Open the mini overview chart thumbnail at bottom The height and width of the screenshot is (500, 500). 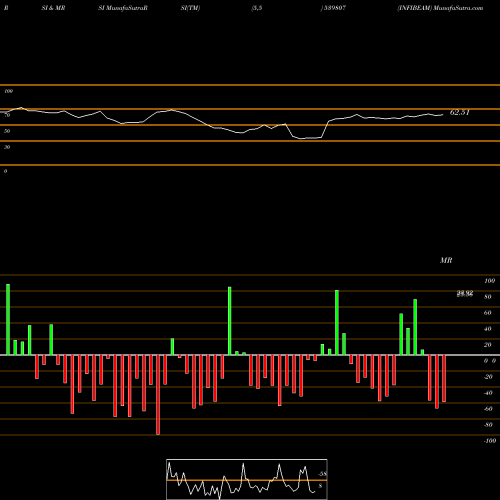click(x=247, y=479)
